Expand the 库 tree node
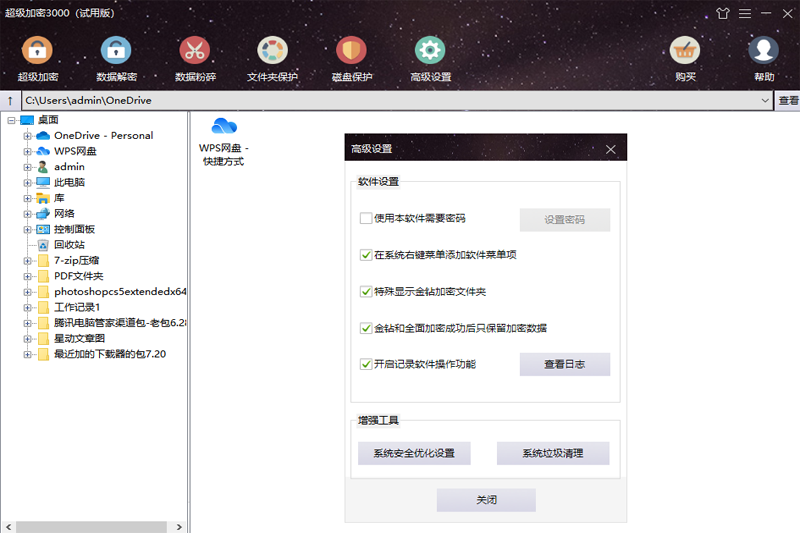800x533 pixels. (x=27, y=198)
